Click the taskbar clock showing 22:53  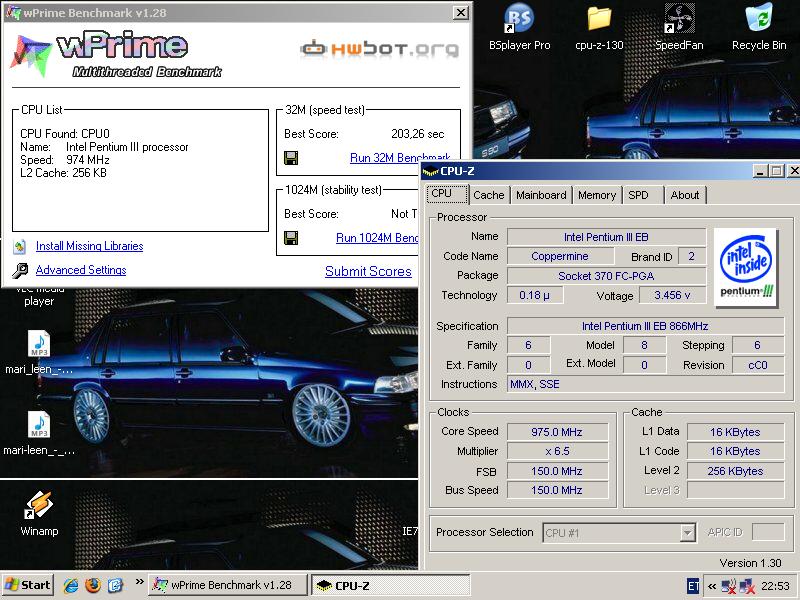tap(775, 586)
